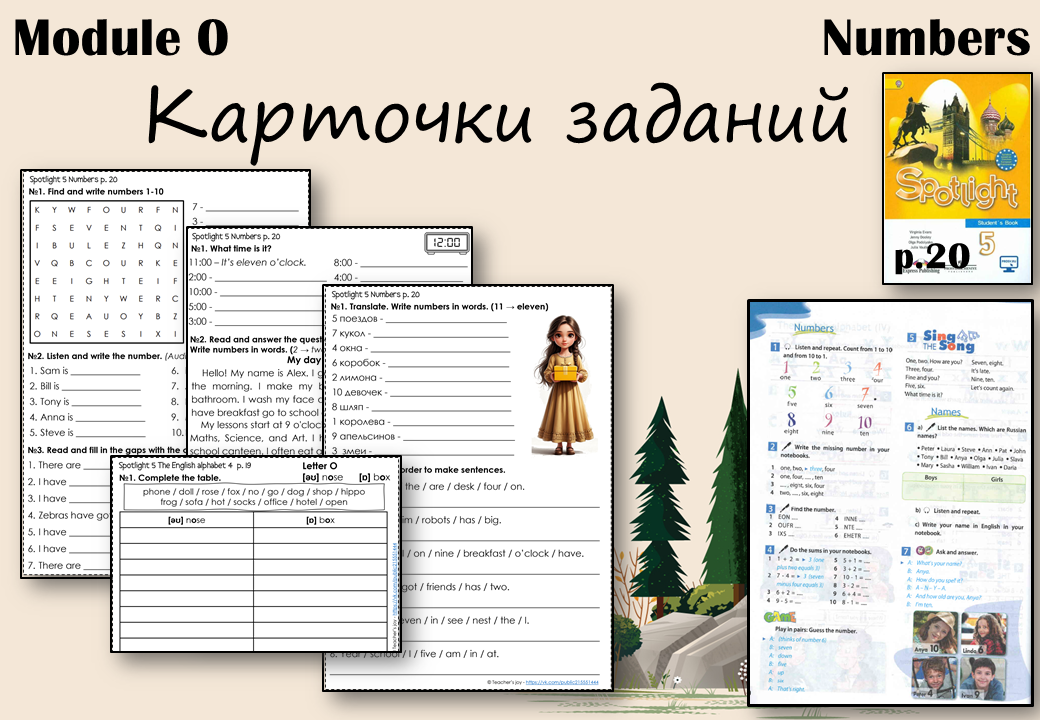Image resolution: width=1040 pixels, height=720 pixels.
Task: Click the Game logo on the textbook page
Action: 779,617
